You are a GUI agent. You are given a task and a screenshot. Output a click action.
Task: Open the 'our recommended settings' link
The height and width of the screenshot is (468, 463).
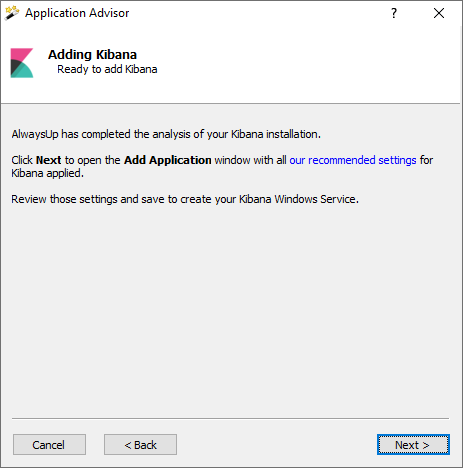(x=353, y=160)
